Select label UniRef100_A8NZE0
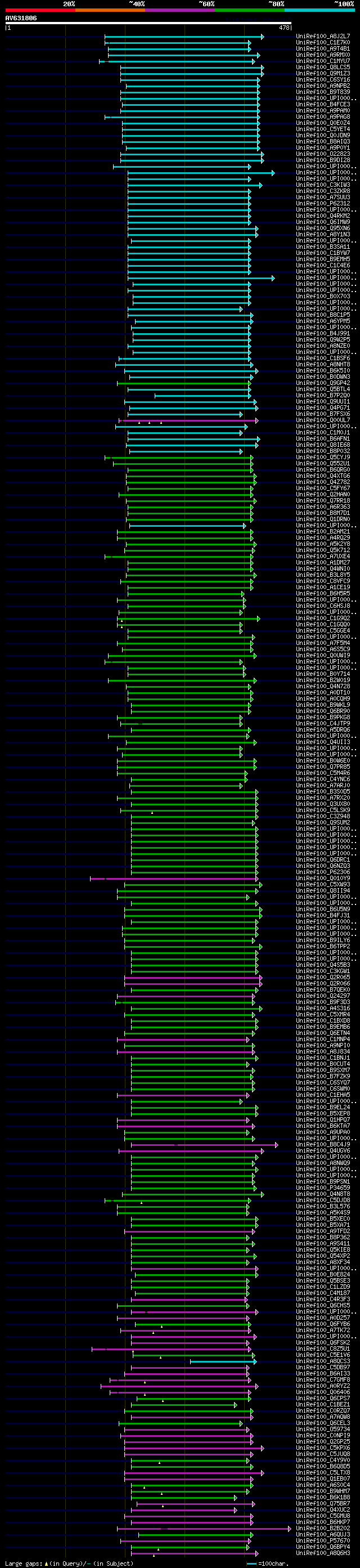360x1568 pixels. tap(323, 346)
